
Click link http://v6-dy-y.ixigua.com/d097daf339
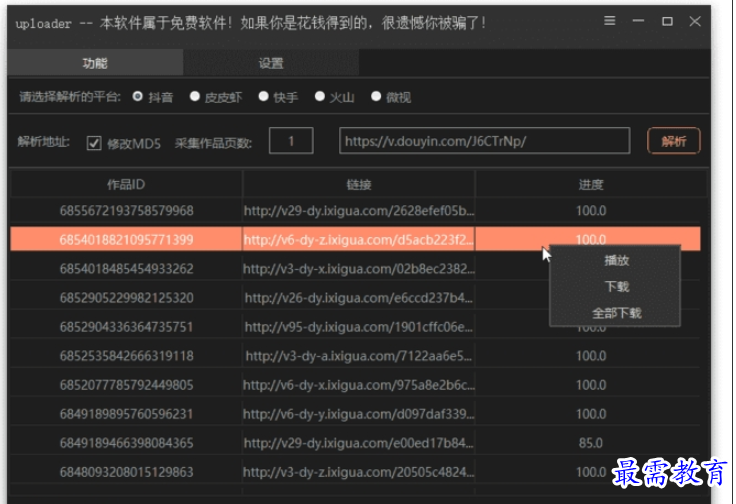[359, 414]
